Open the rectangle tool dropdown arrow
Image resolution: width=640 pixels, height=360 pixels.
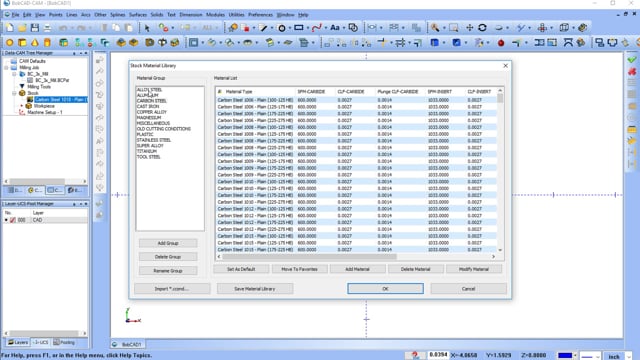pos(307,28)
